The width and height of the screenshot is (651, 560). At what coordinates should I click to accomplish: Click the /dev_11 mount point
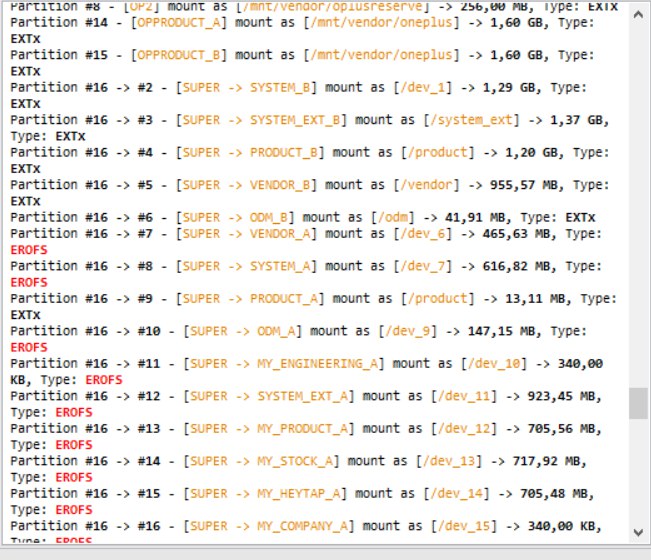(465, 396)
